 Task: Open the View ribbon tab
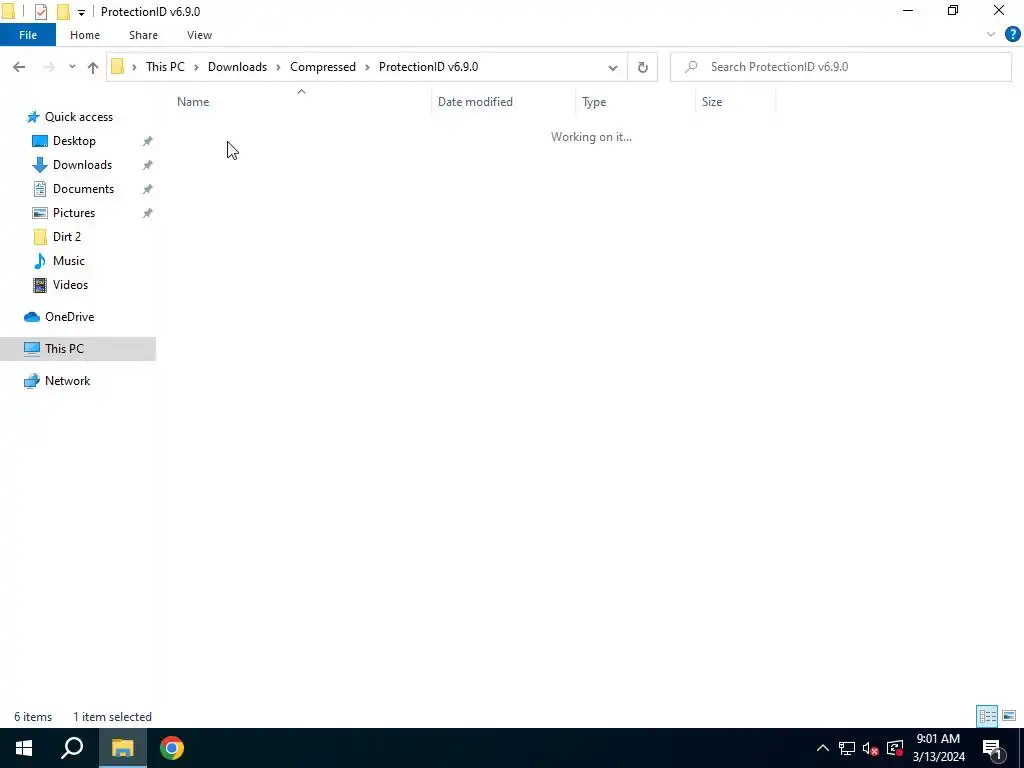(199, 35)
